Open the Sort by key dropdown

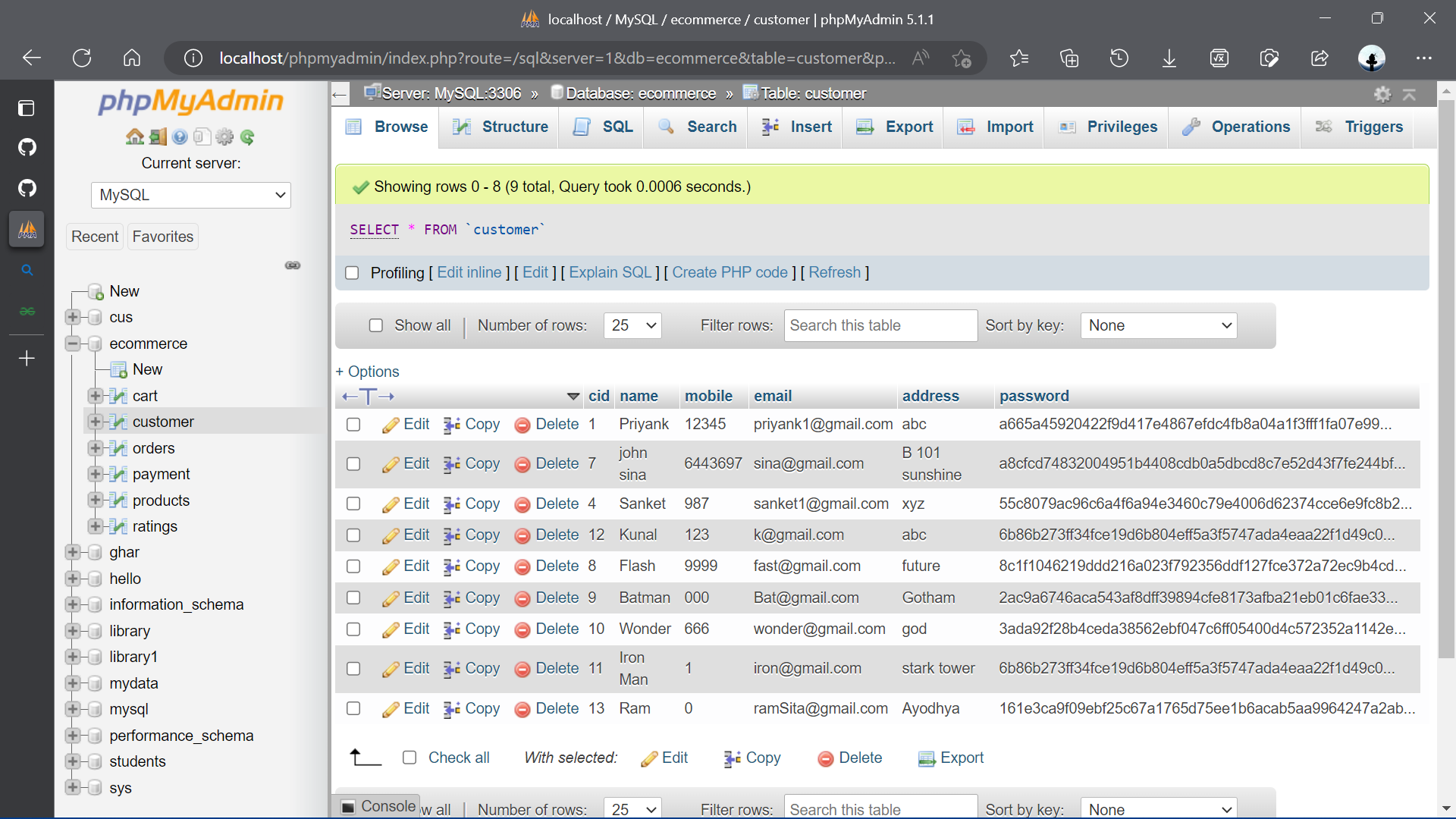(x=1158, y=325)
